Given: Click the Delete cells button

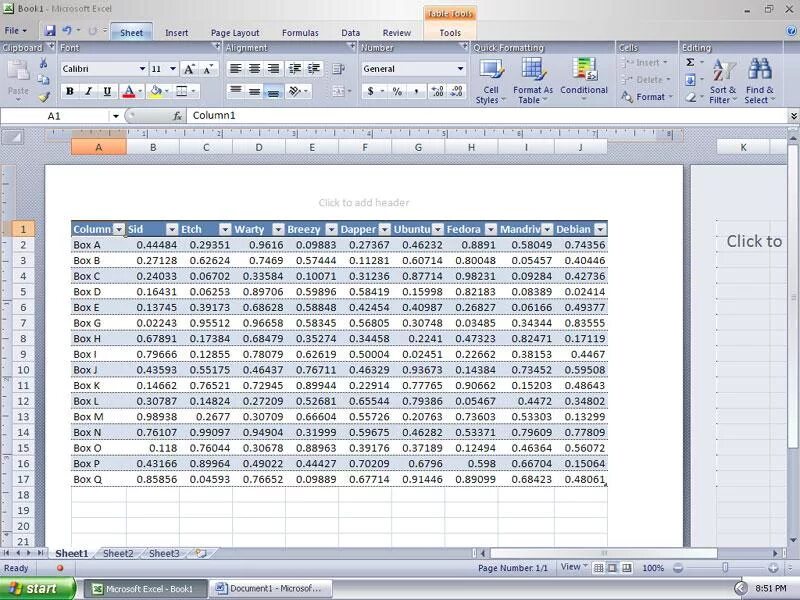Looking at the screenshot, I should click(646, 80).
